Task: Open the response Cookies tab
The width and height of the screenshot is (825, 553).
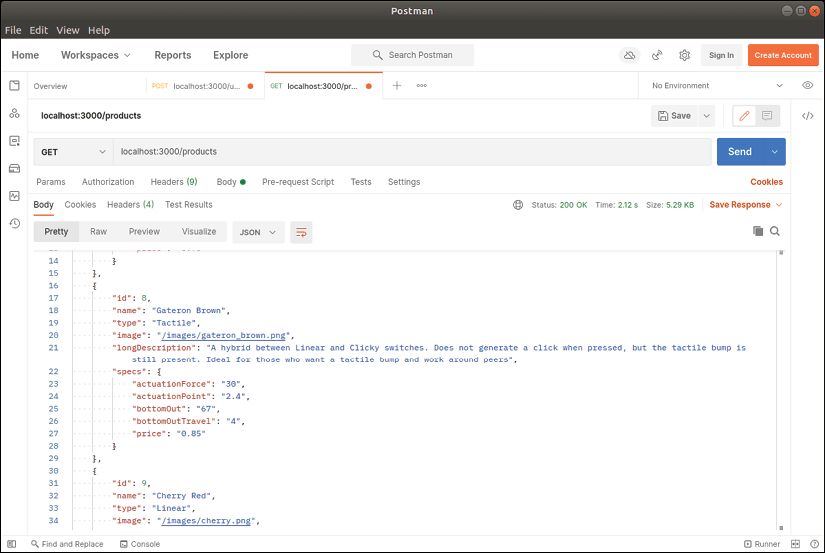Action: (81, 205)
